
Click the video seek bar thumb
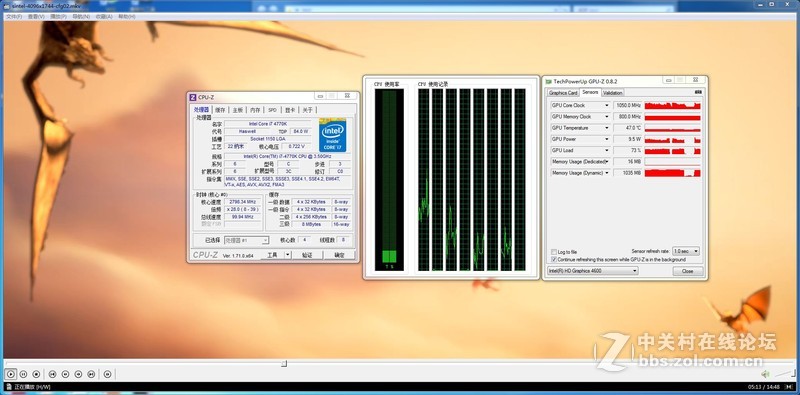(284, 363)
